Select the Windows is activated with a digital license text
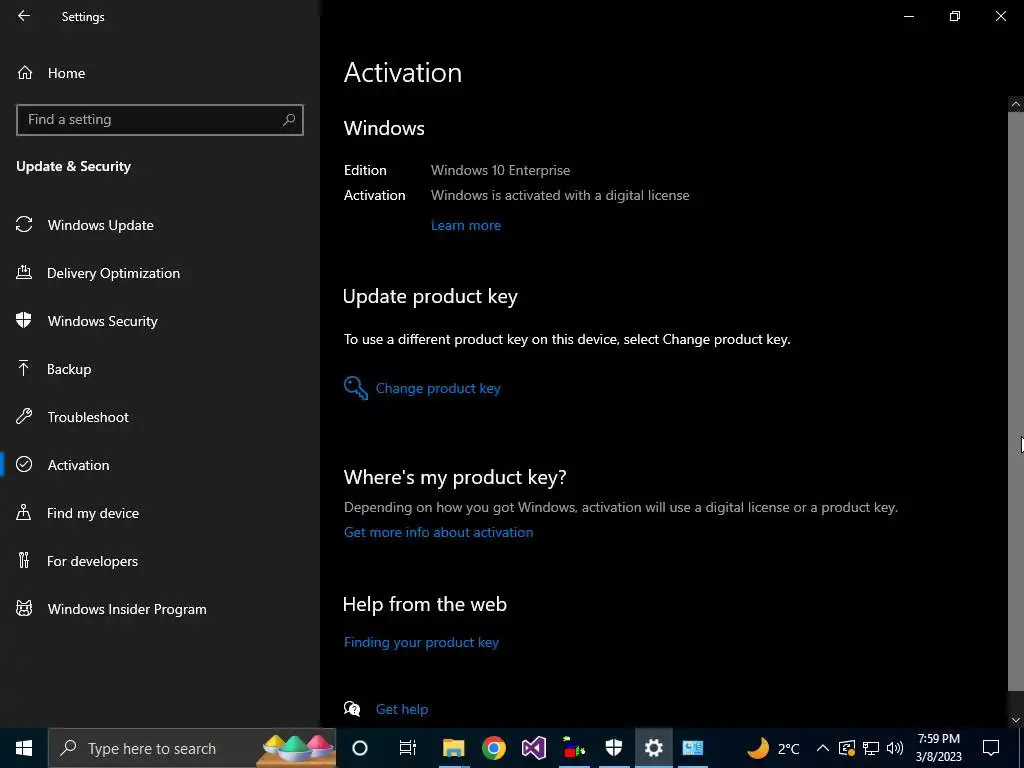Image resolution: width=1024 pixels, height=768 pixels. coord(560,195)
